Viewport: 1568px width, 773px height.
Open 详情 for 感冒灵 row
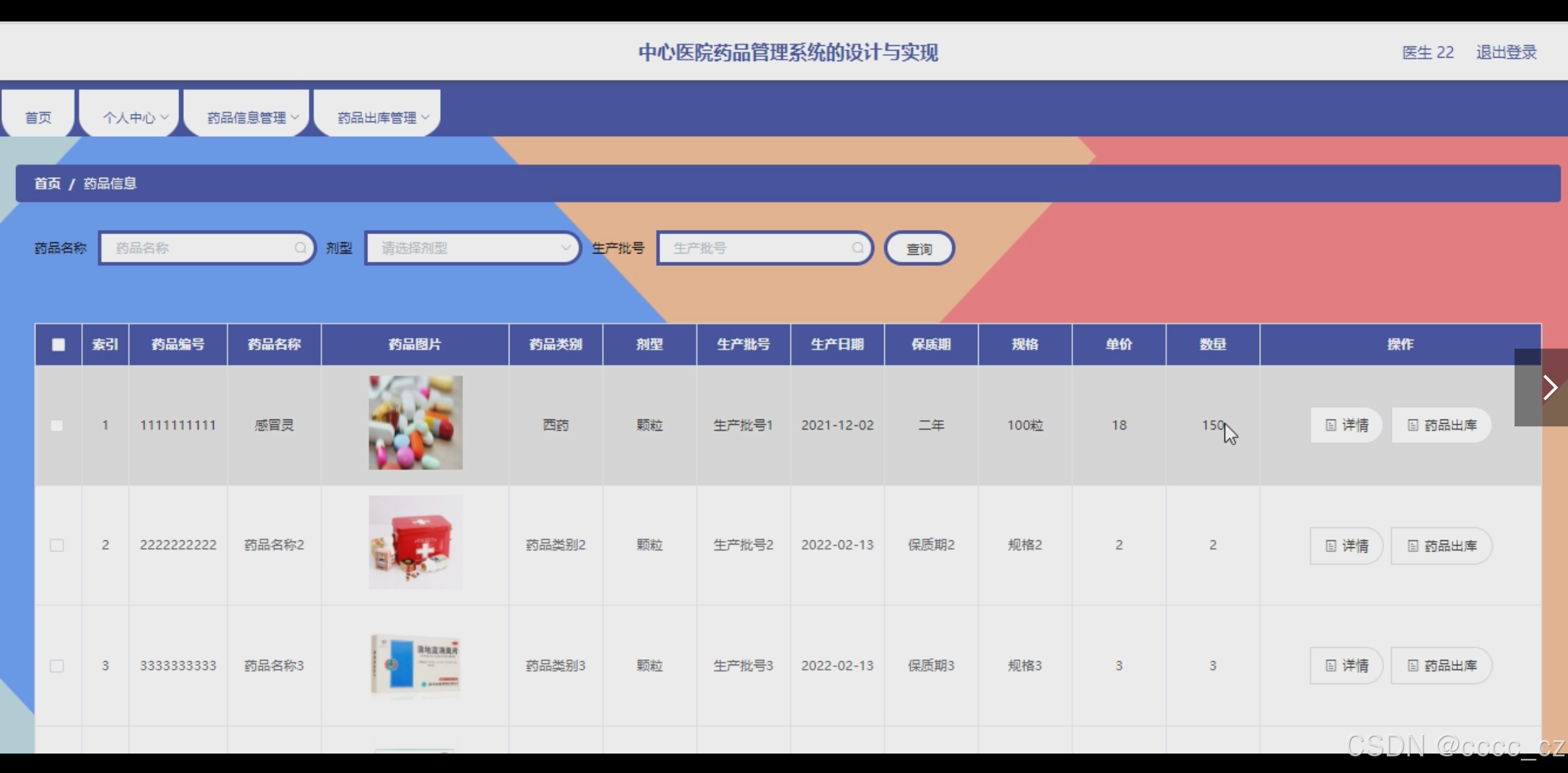tap(1346, 425)
